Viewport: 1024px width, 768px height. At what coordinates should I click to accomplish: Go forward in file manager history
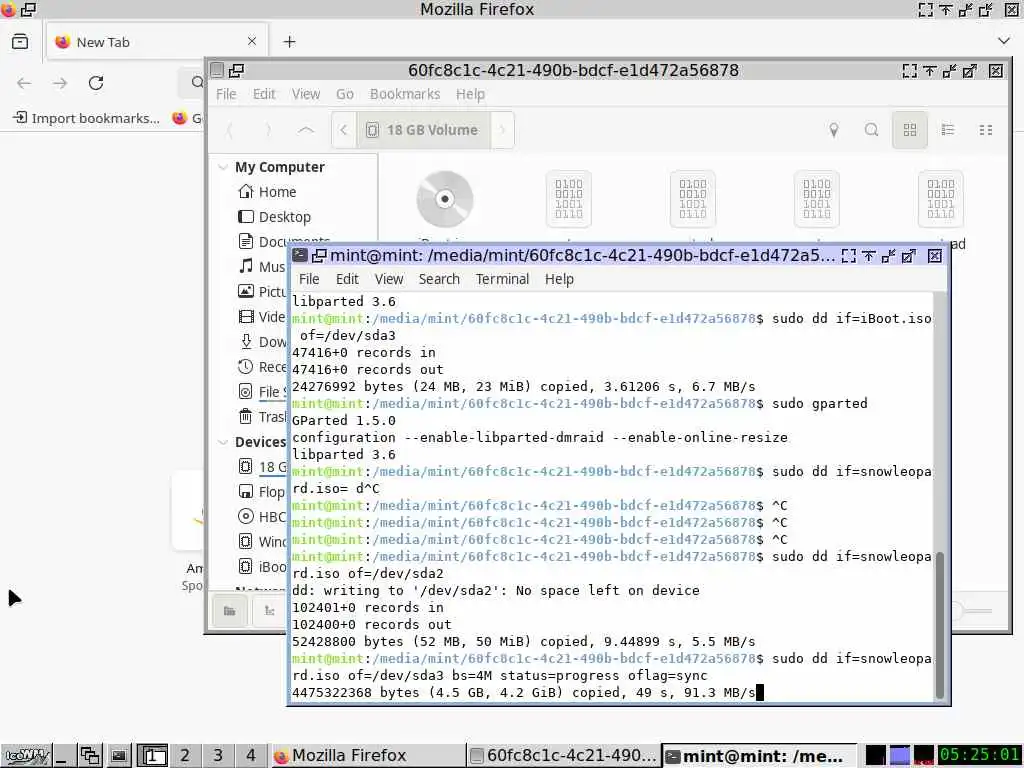coord(268,130)
